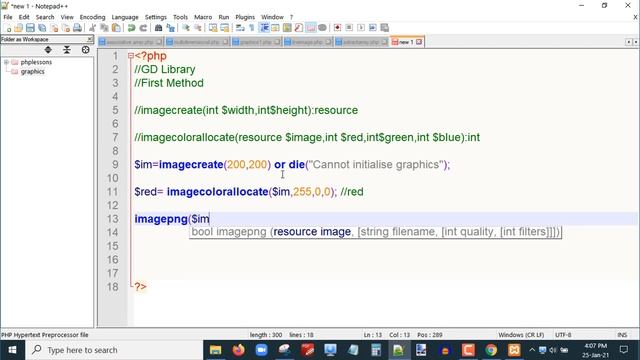Click Synchronize Horizontal Scrolling icon
Viewport: 640px width, 360px height.
click(x=225, y=28)
